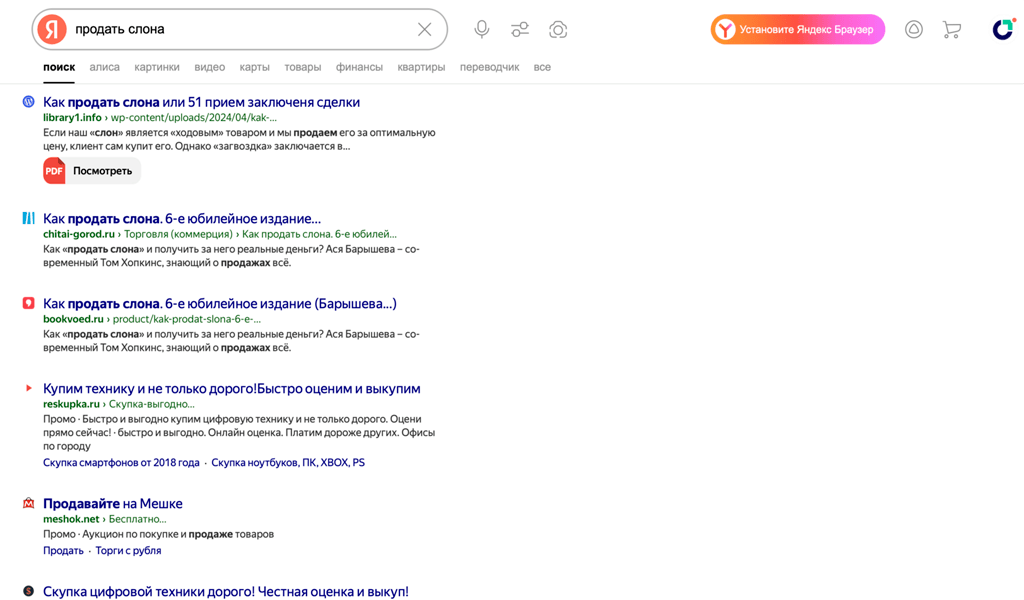Open the shopping cart icon
The width and height of the screenshot is (1024, 600).
tap(952, 29)
